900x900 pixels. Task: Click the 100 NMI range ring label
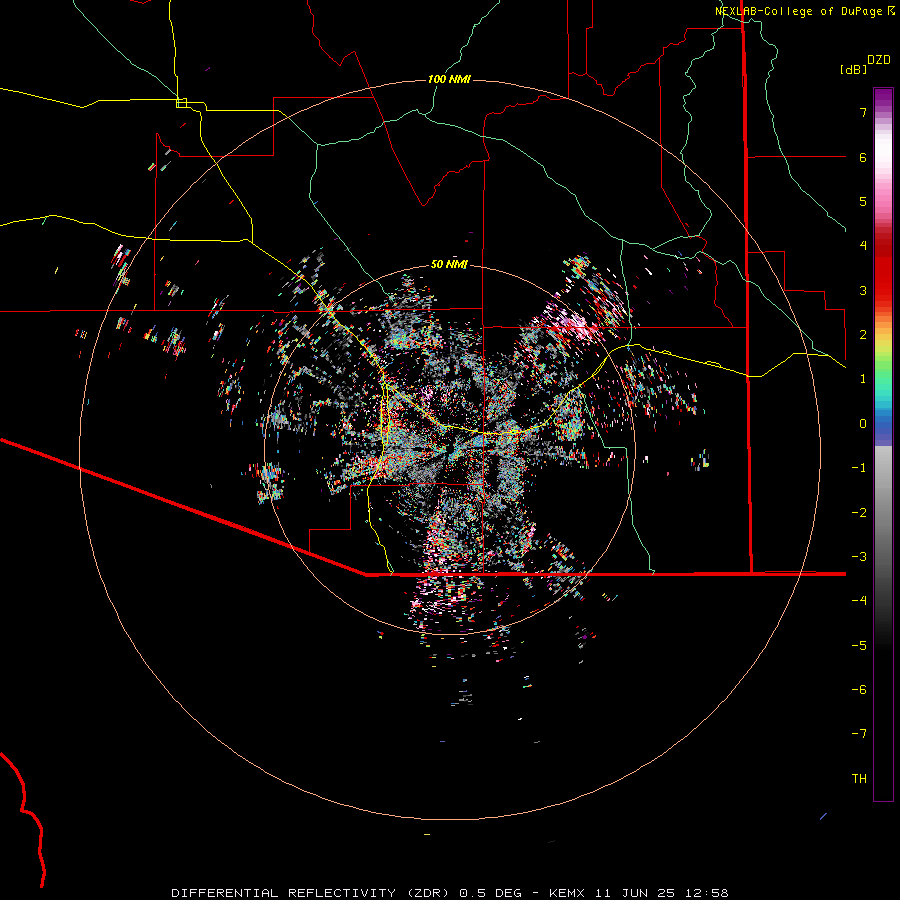tap(449, 79)
